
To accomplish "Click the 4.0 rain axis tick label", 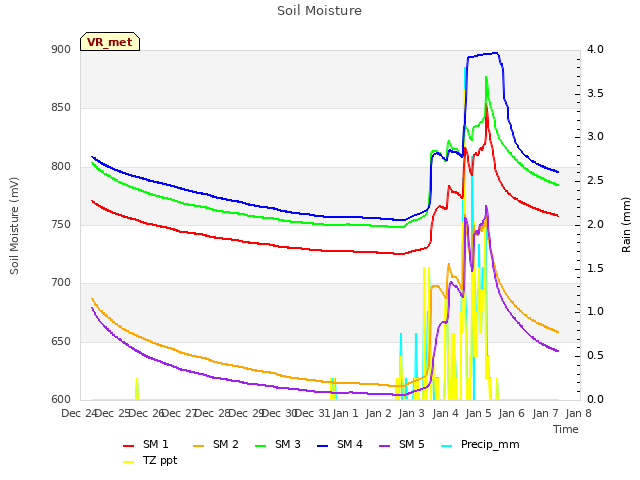I will click(x=595, y=49).
